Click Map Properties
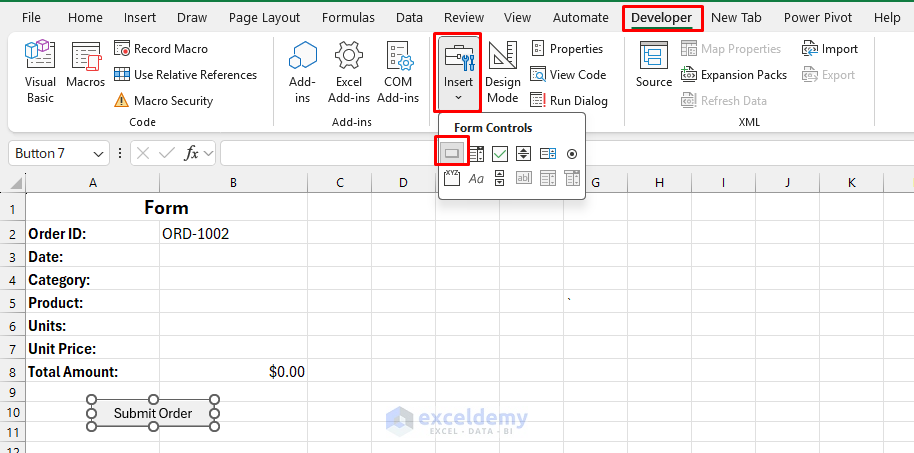914x453 pixels. 731,49
